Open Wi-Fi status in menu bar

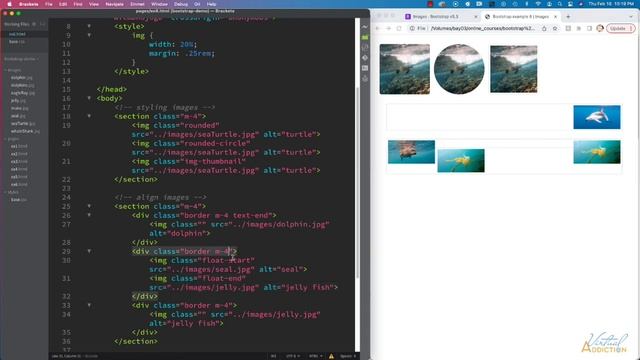[538, 4]
